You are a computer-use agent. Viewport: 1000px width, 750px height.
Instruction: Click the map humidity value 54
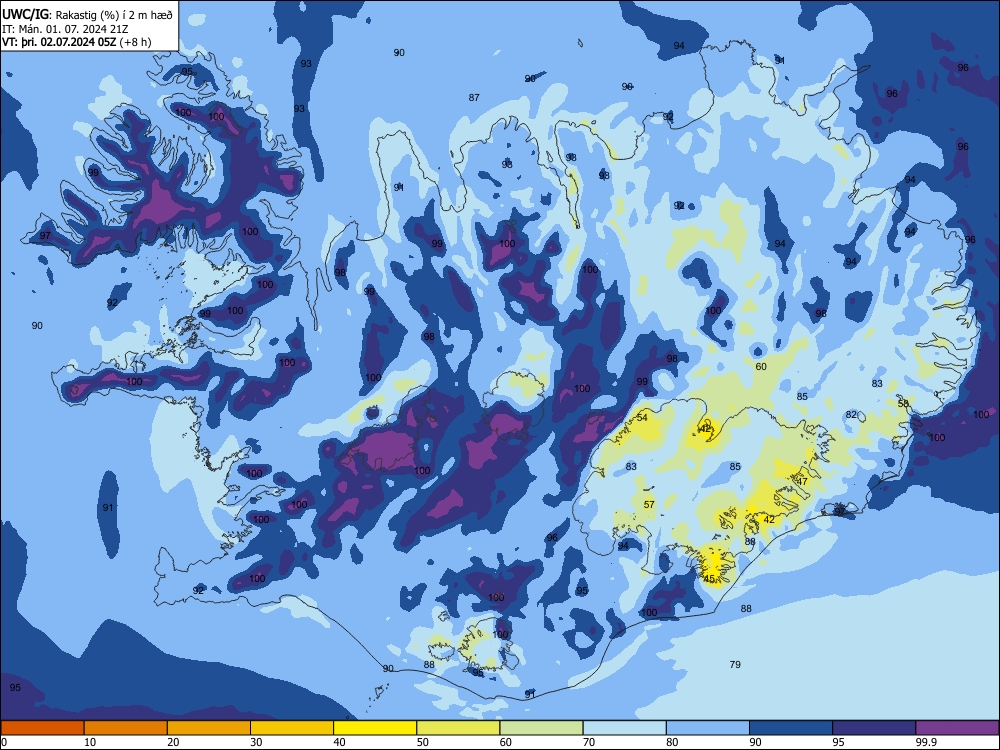pos(642,418)
